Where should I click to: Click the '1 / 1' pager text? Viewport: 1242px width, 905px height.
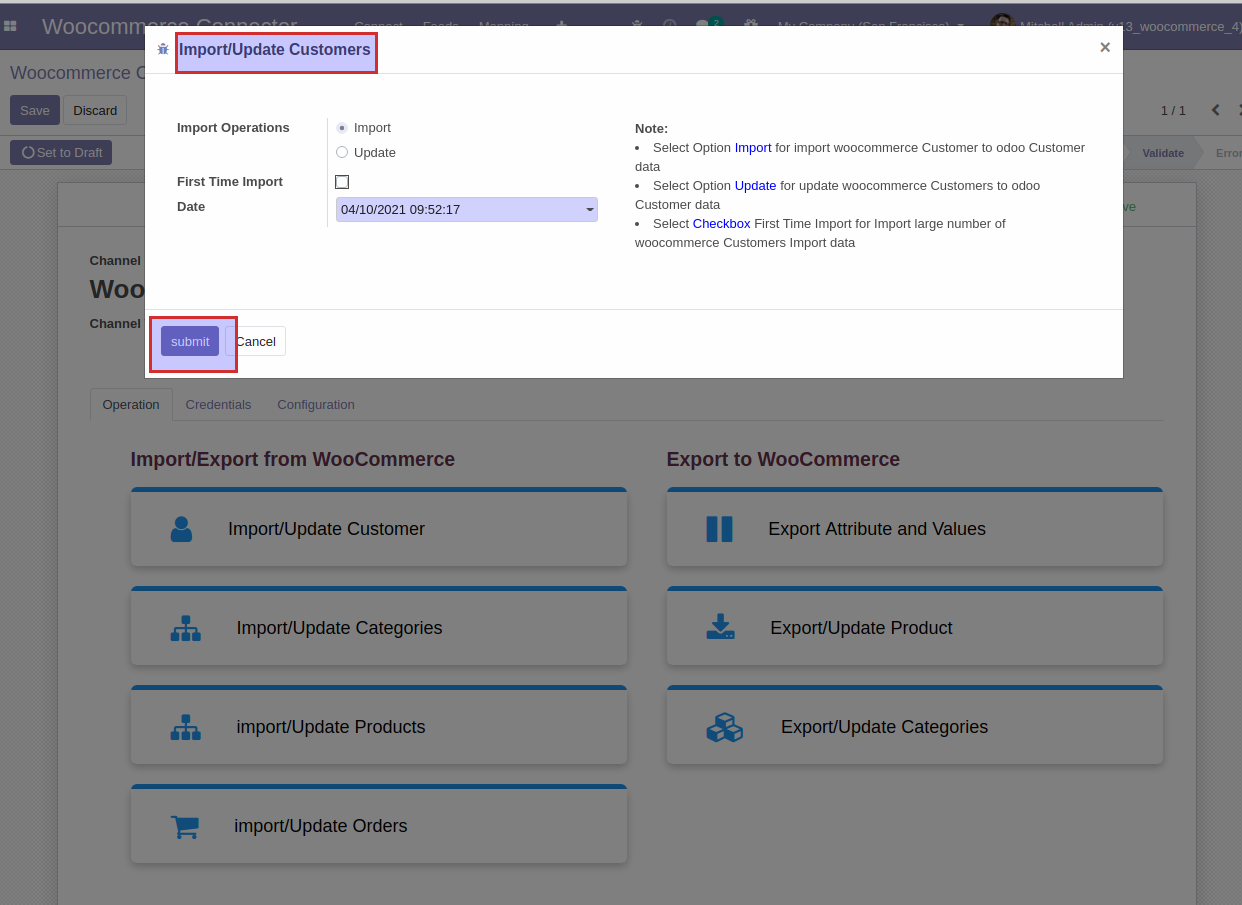(x=1173, y=111)
